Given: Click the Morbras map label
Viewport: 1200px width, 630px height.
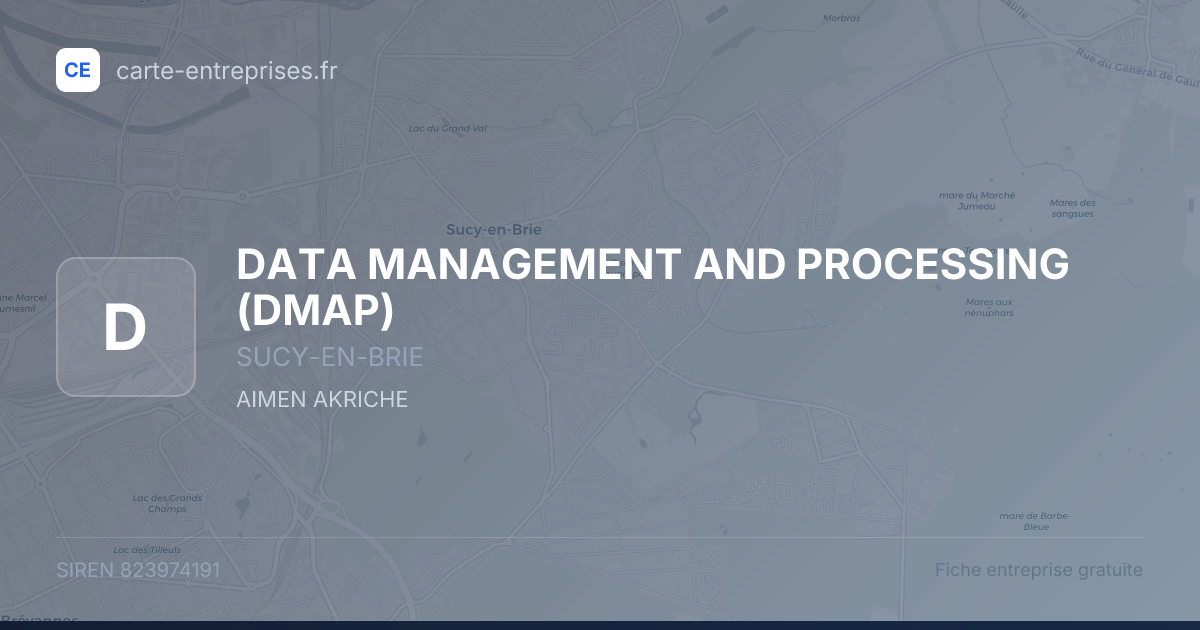Looking at the screenshot, I should [x=841, y=18].
